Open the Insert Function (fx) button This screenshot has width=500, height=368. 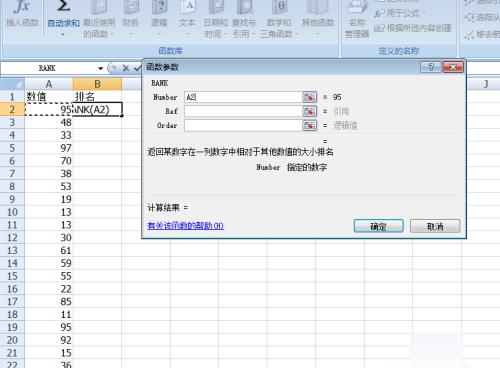pyautogui.click(x=22, y=15)
